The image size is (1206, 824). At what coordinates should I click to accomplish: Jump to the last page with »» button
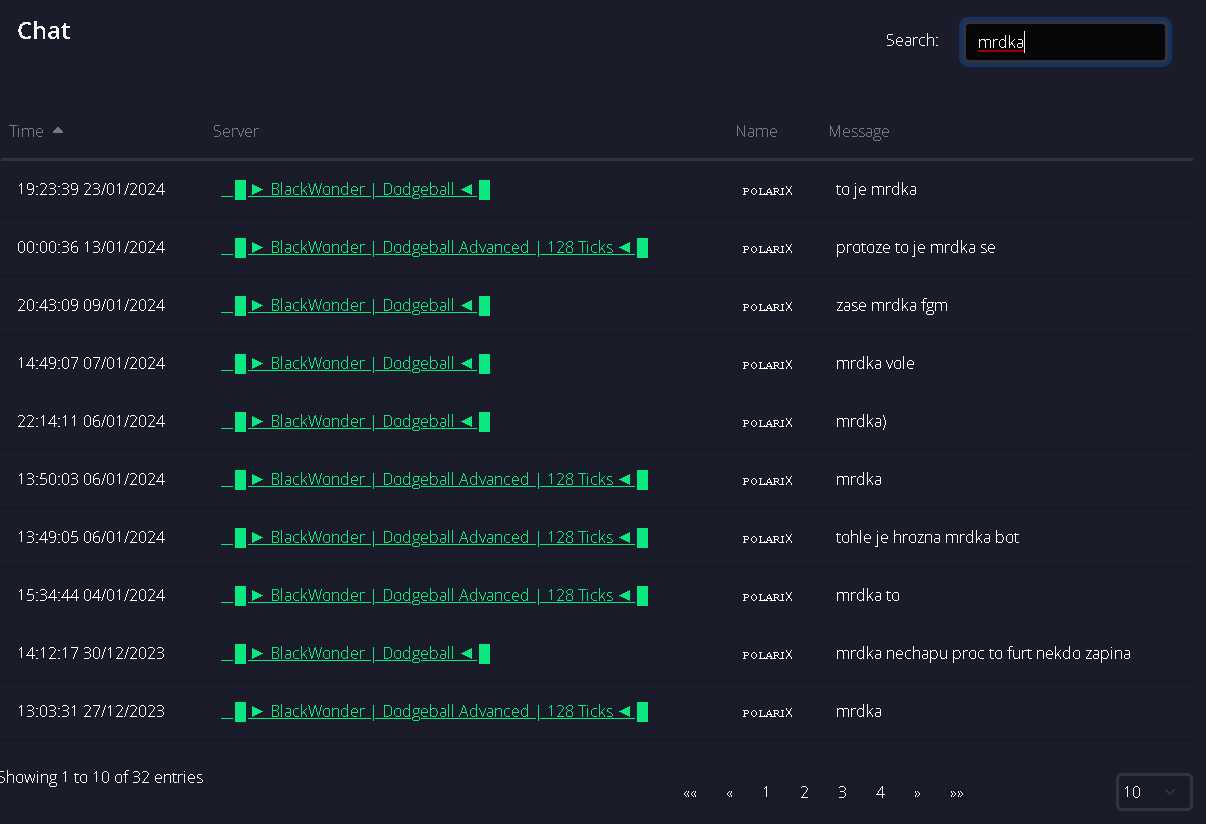[957, 793]
